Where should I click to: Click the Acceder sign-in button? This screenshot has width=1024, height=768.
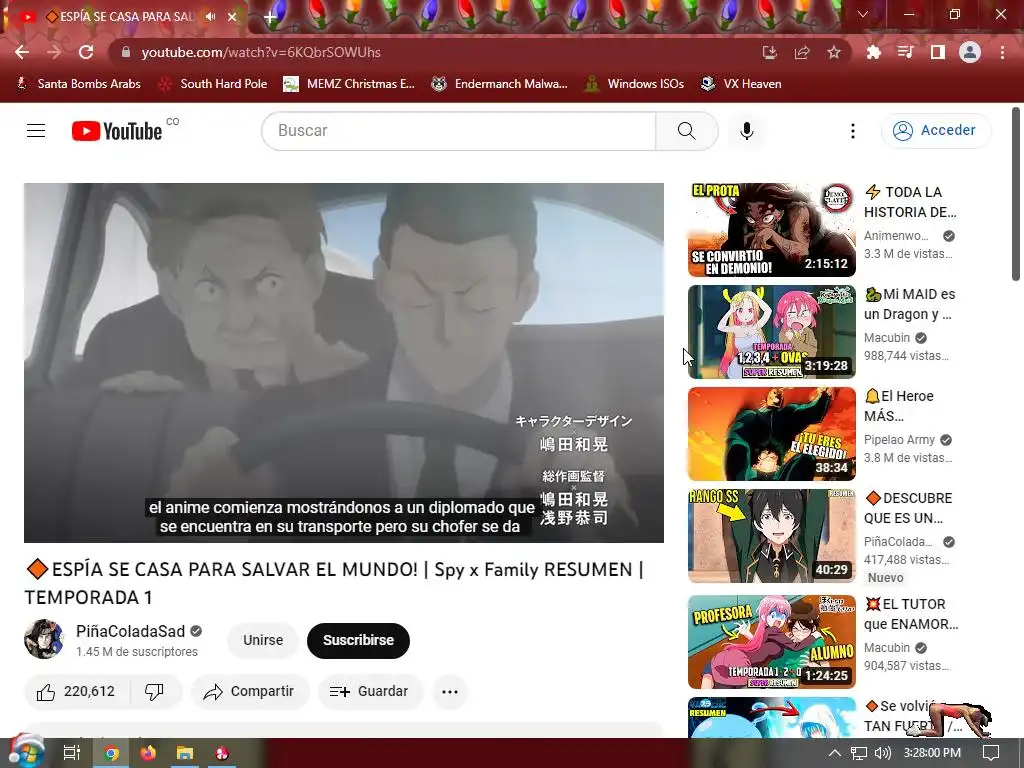[936, 131]
